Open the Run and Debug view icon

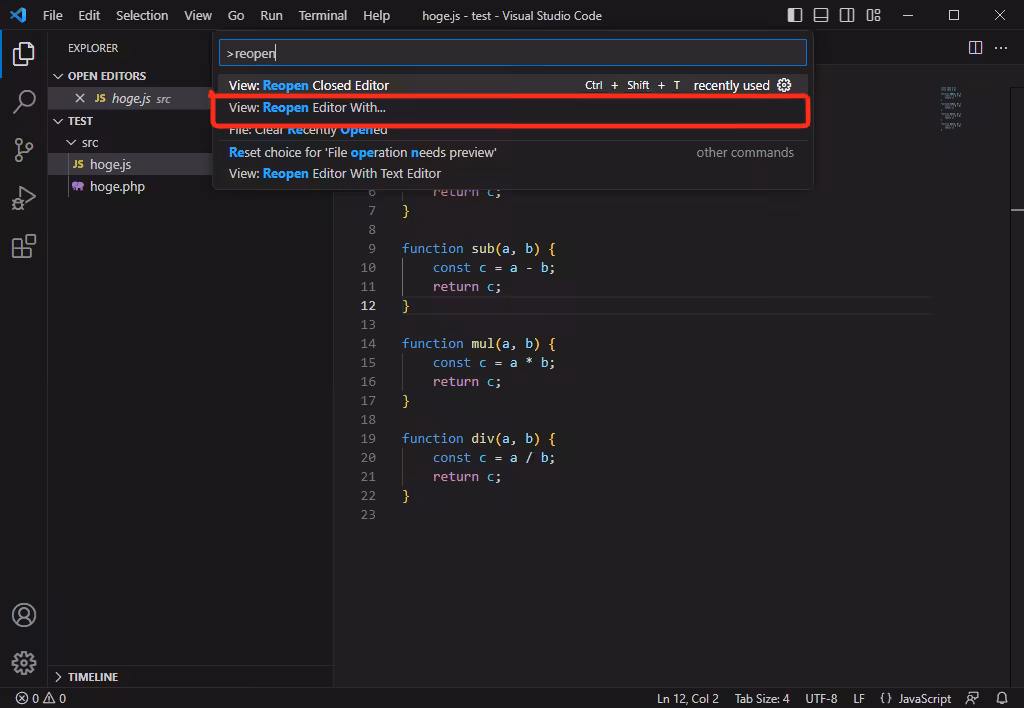click(x=24, y=198)
